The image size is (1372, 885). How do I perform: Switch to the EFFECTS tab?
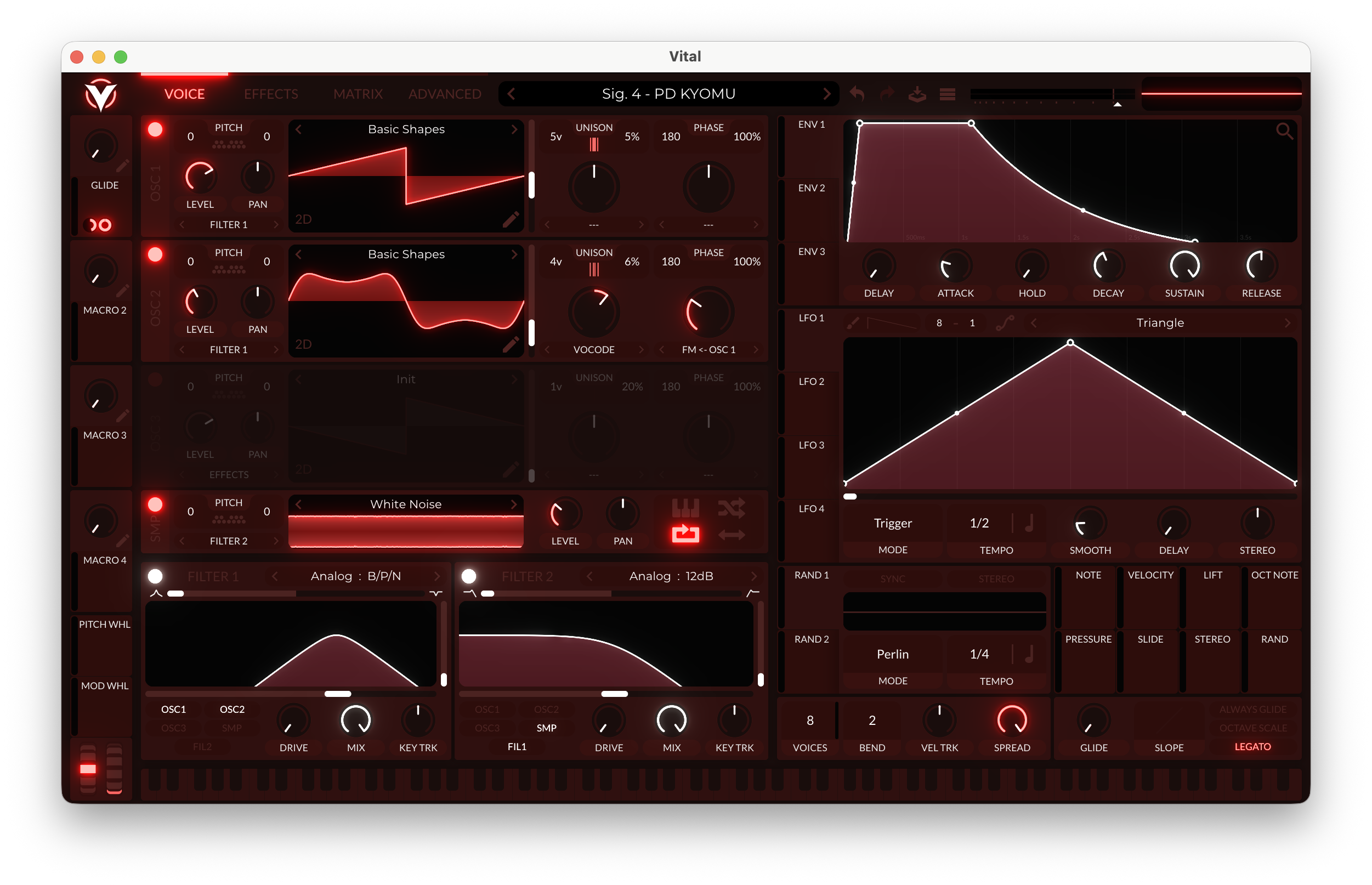[x=271, y=94]
